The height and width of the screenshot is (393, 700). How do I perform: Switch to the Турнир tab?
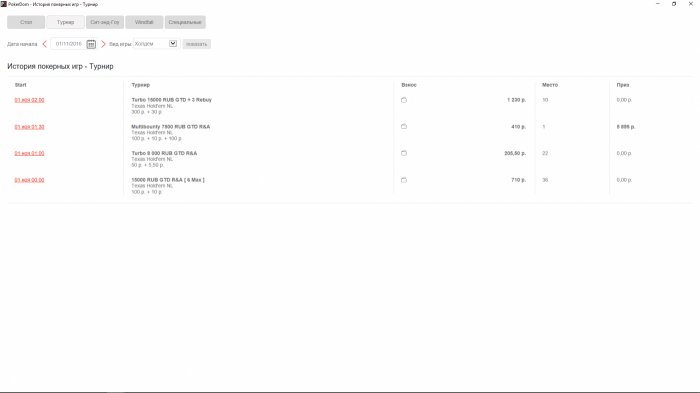65,22
